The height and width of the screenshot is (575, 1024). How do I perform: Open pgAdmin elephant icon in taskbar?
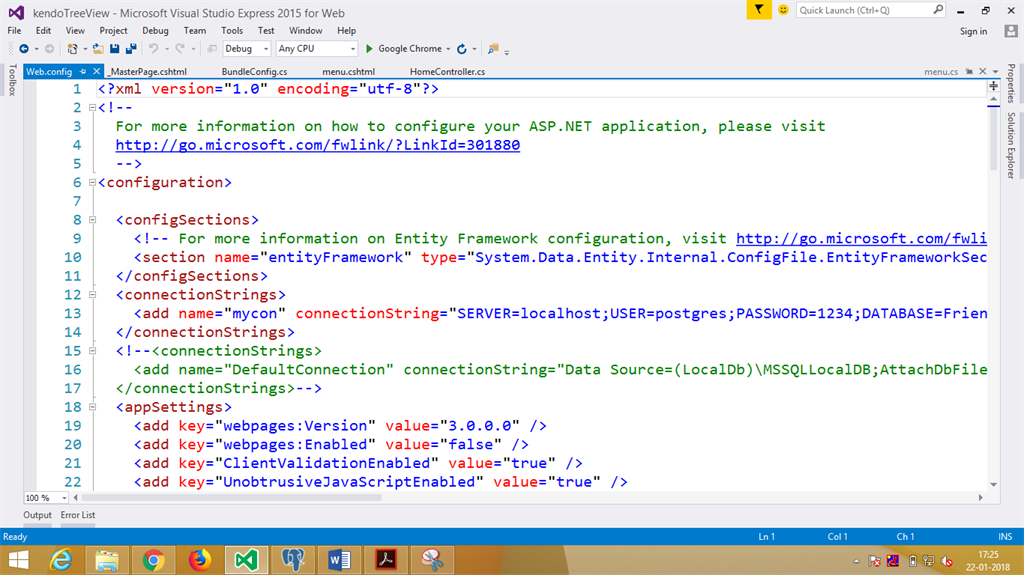pyautogui.click(x=293, y=558)
